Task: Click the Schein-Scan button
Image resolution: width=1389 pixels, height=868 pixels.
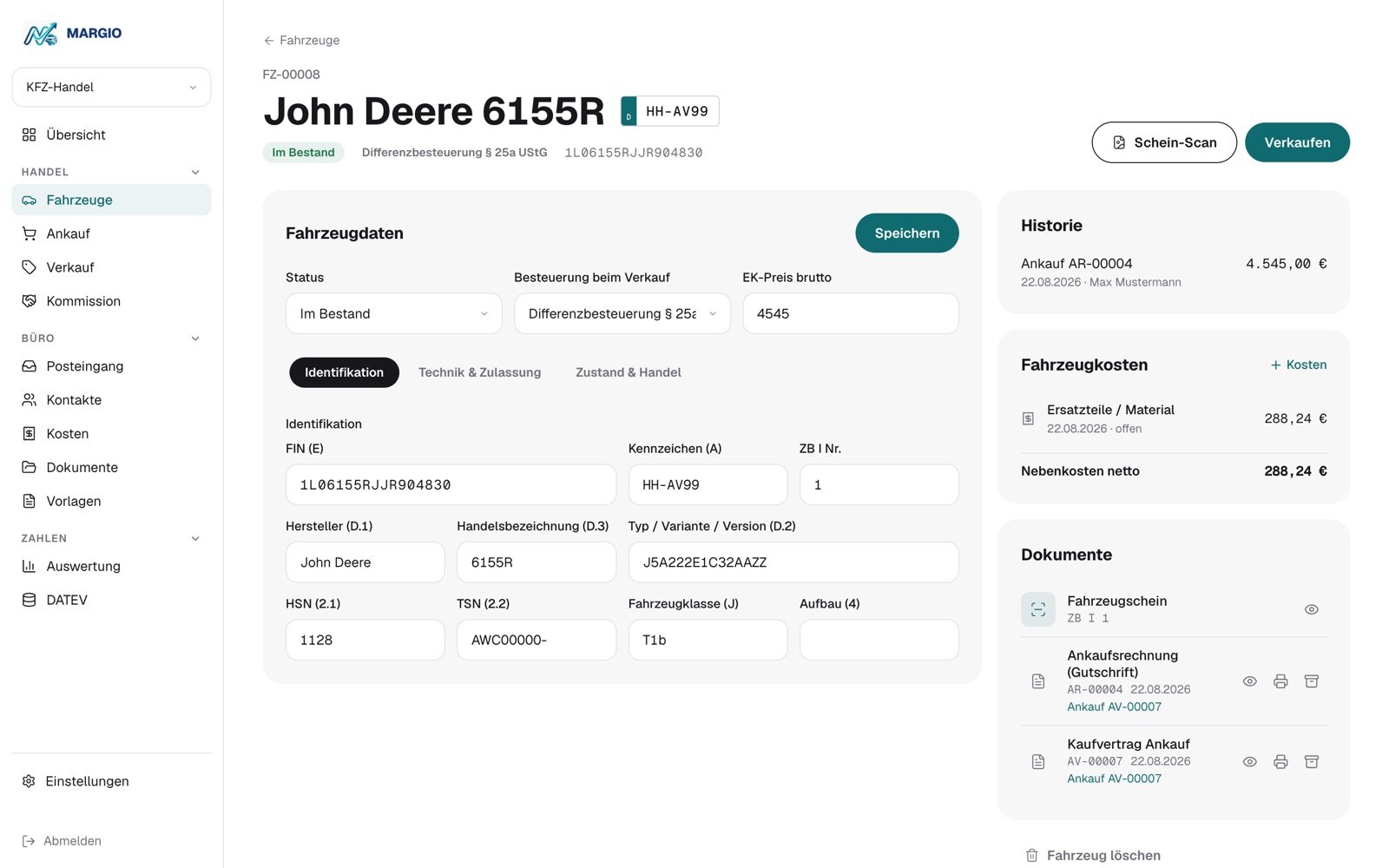Action: 1164,142
